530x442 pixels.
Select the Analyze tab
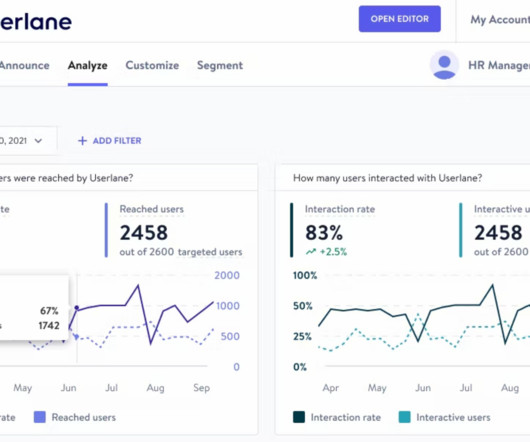[x=88, y=65]
